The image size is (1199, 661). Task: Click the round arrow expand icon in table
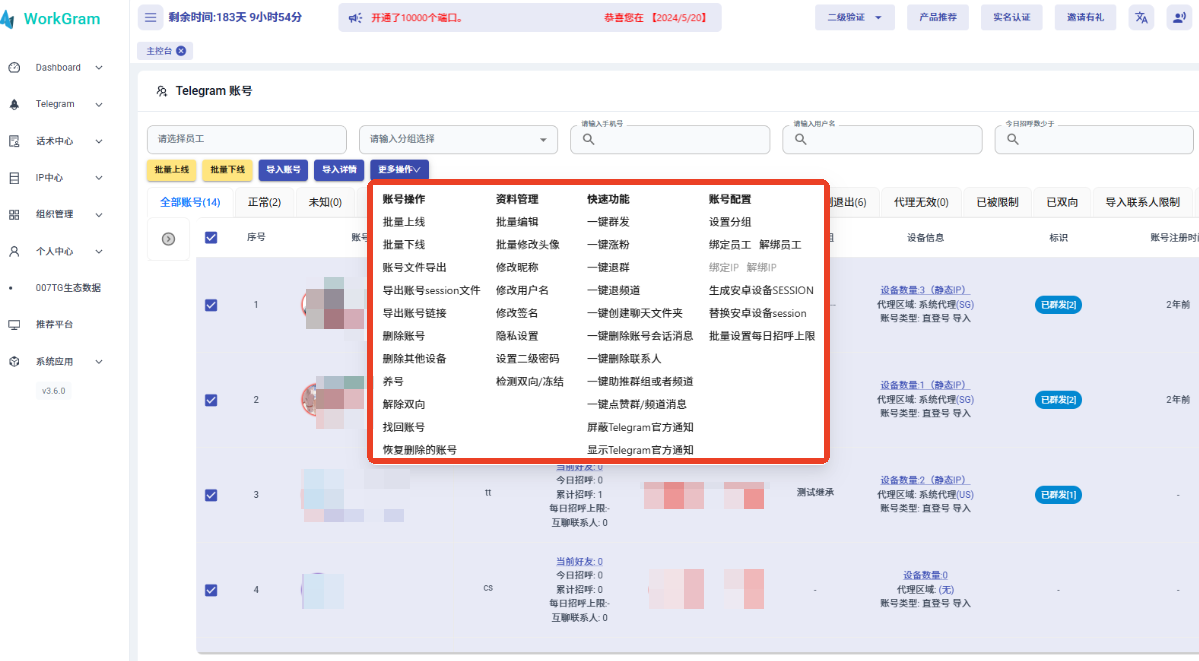(x=168, y=239)
